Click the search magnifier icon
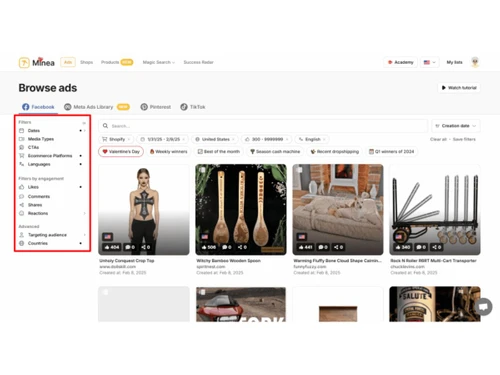500x375 pixels. (105, 126)
